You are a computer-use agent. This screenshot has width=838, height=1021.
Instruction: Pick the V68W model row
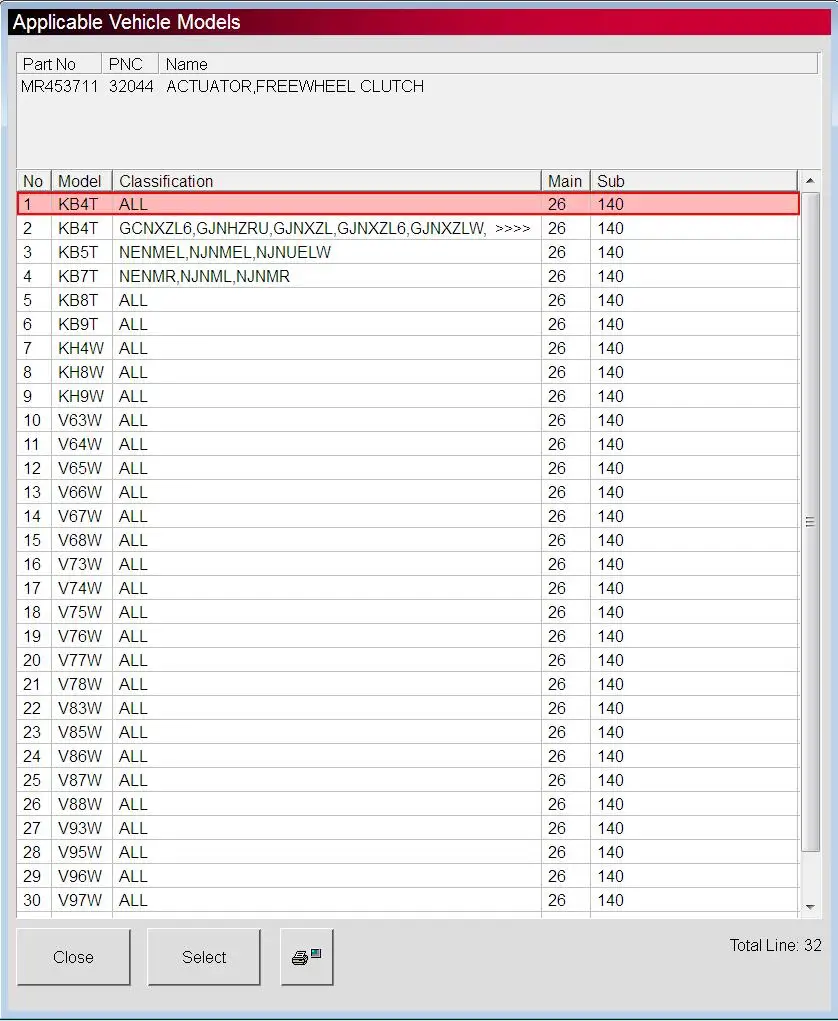coord(408,540)
